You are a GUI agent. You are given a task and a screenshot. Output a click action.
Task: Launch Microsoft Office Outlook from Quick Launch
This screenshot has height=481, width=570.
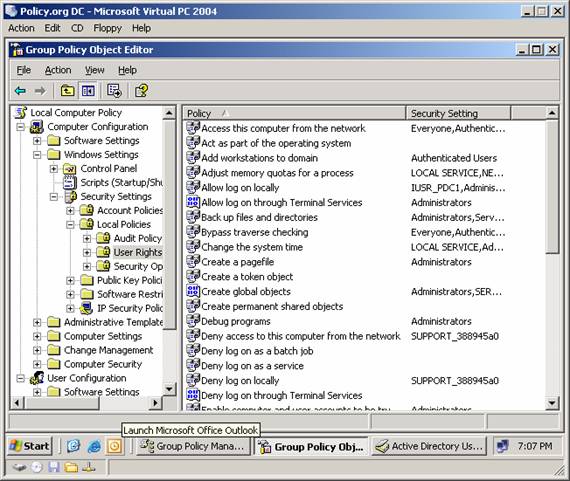(115, 446)
